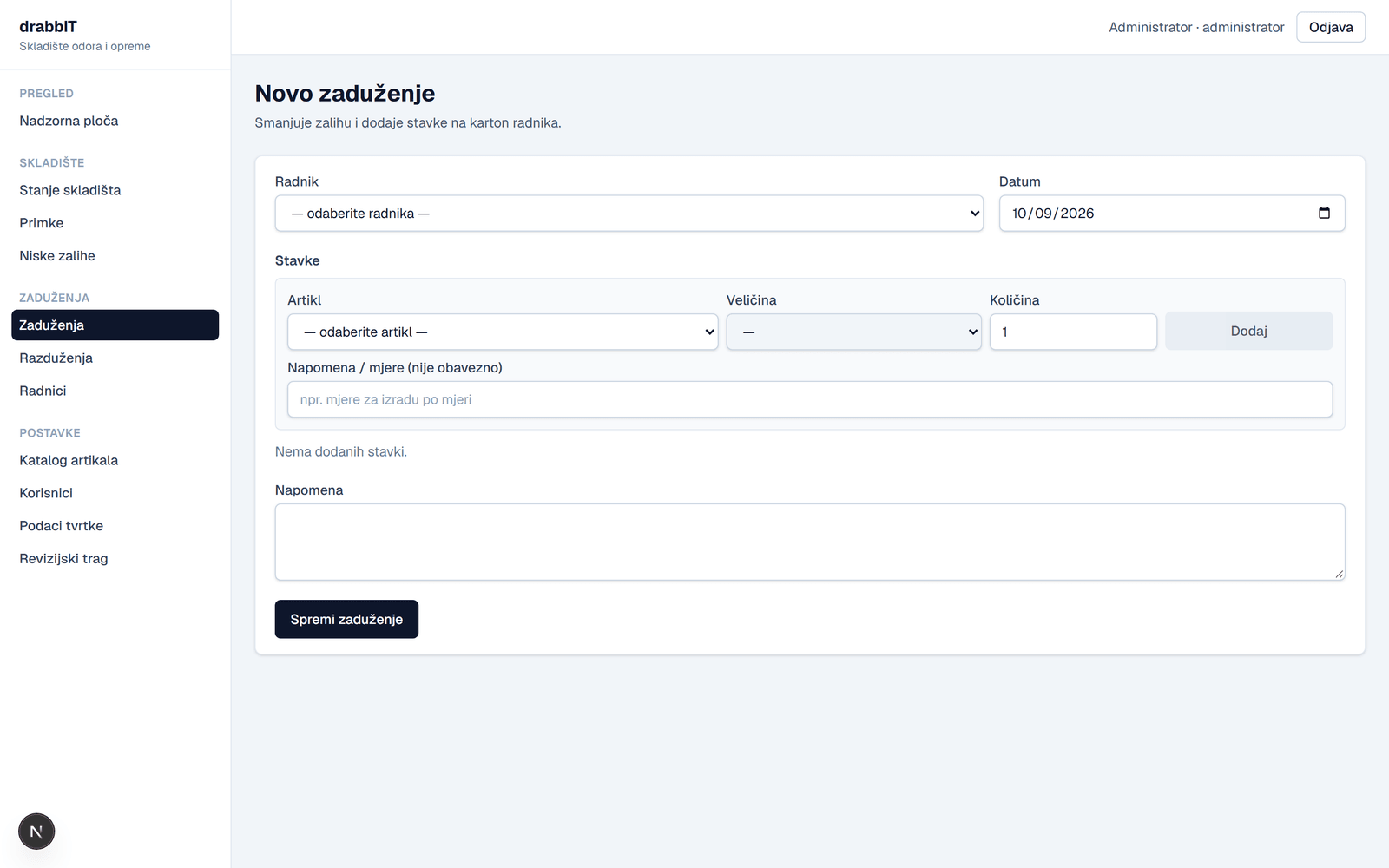This screenshot has height=868, width=1389.
Task: Click the Dodaj button
Action: [x=1248, y=331]
